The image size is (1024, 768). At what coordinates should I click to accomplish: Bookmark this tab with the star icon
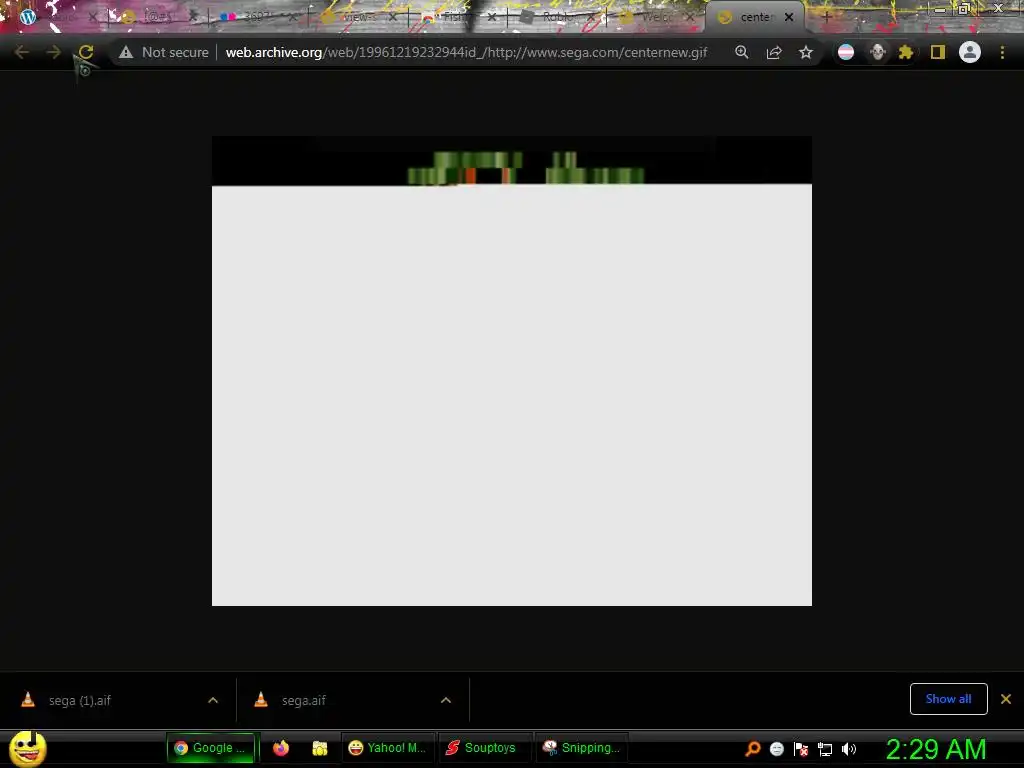tap(806, 52)
